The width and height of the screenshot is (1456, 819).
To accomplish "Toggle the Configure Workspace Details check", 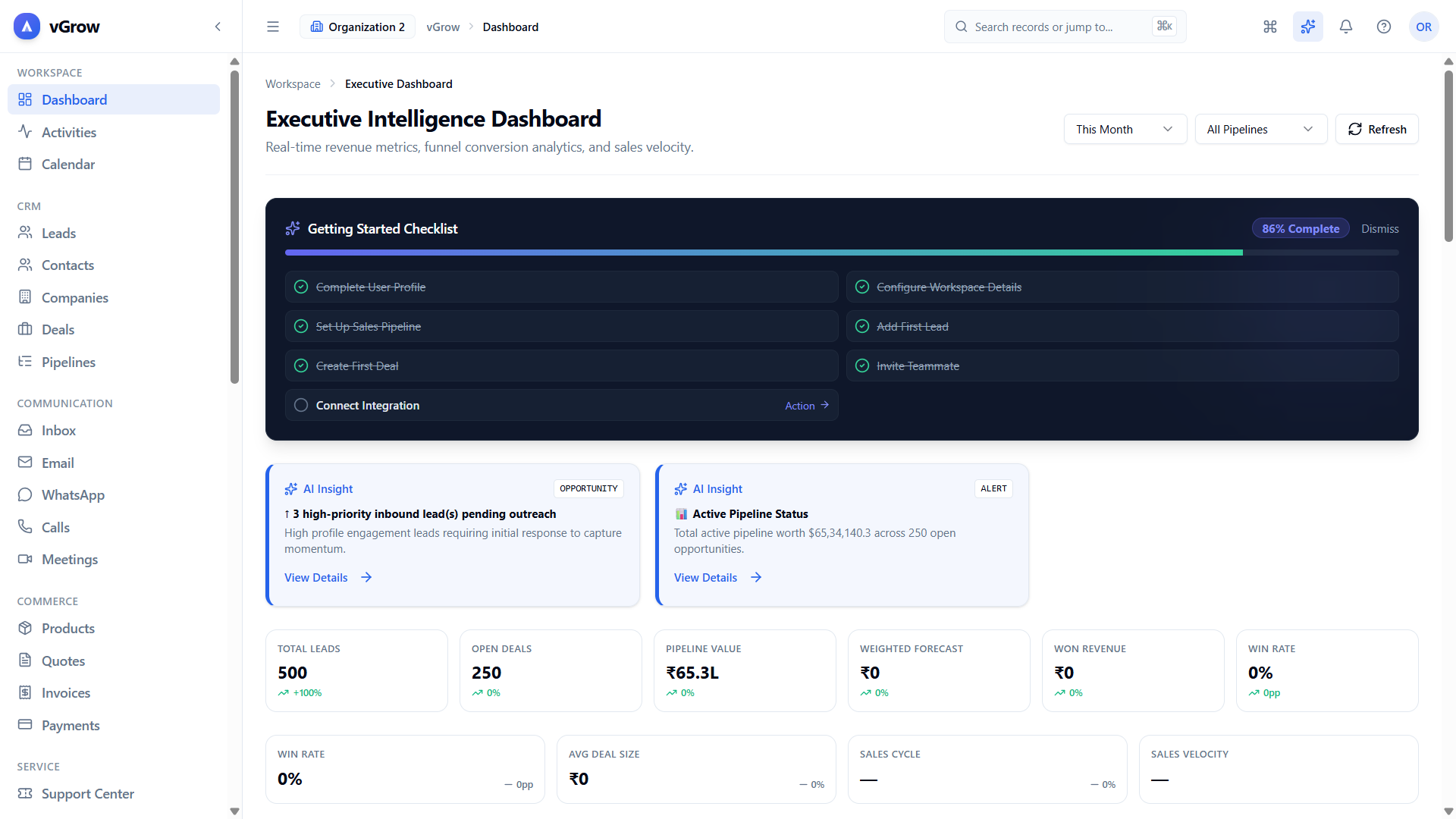I will (x=862, y=287).
